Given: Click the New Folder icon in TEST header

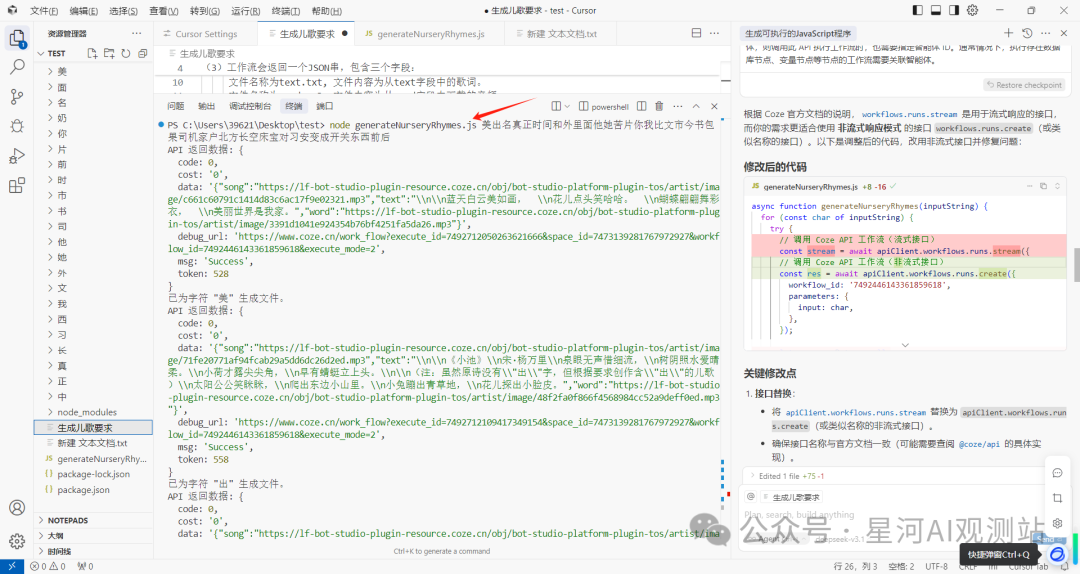Looking at the screenshot, I should coord(109,53).
